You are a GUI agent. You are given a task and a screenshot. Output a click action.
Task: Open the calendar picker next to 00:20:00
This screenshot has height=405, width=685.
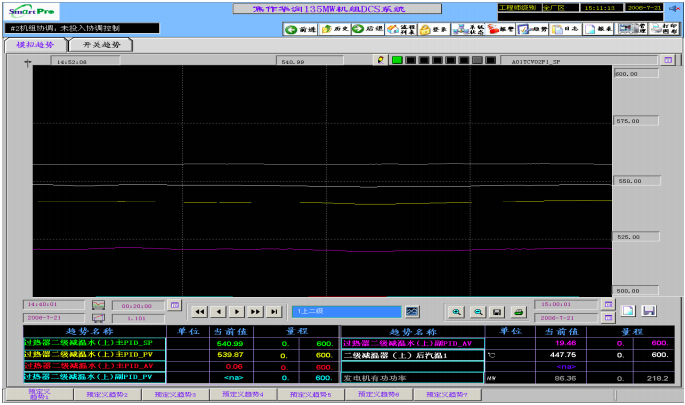[174, 303]
